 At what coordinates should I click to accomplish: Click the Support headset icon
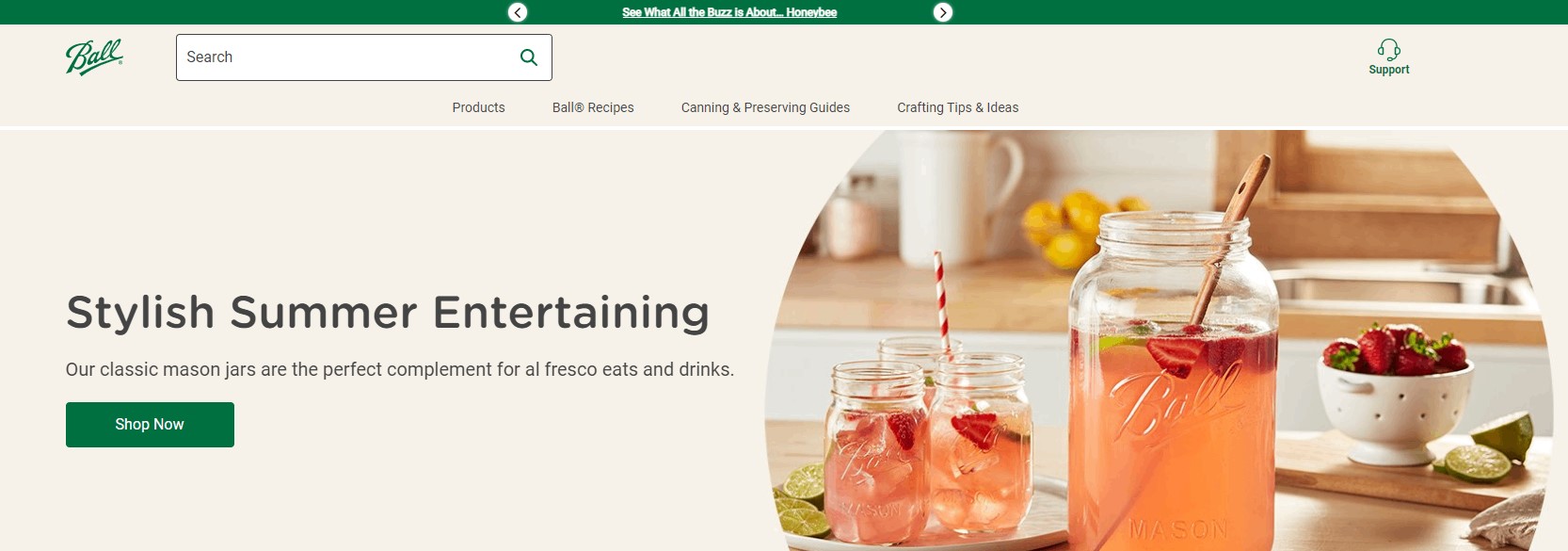coord(1388,49)
